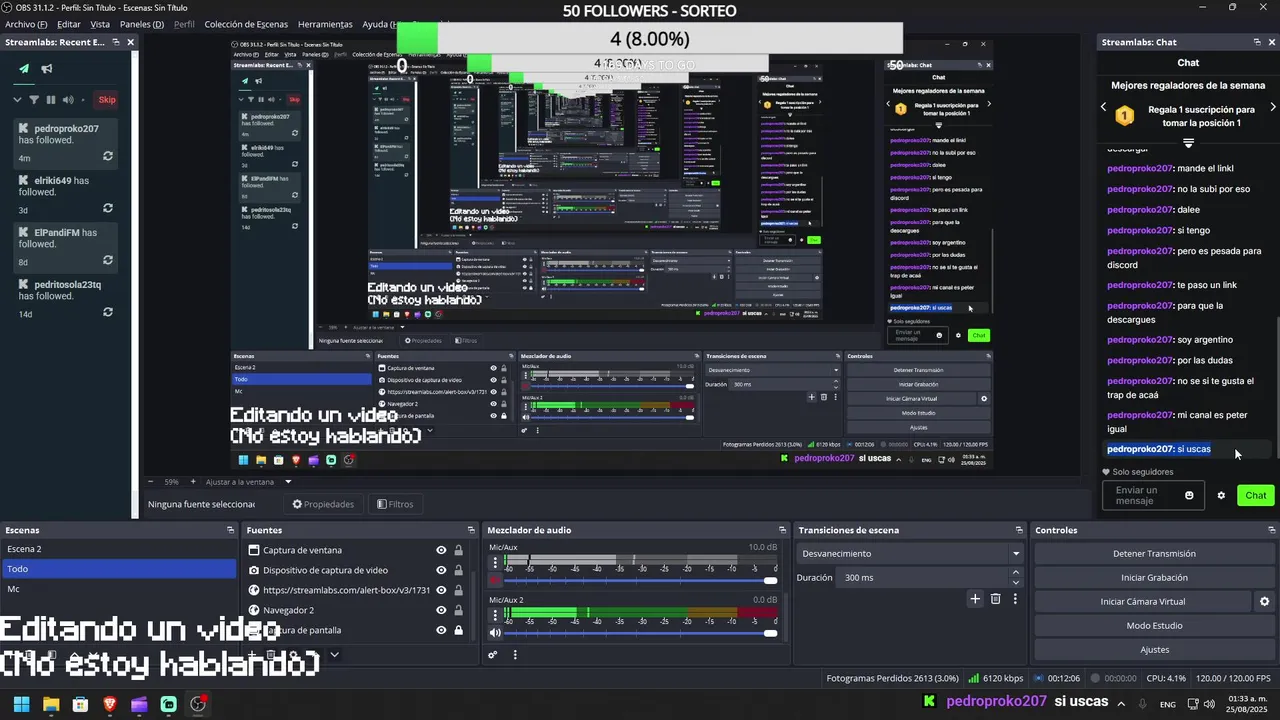Open the Vista menu
The width and height of the screenshot is (1280, 720).
[x=100, y=24]
